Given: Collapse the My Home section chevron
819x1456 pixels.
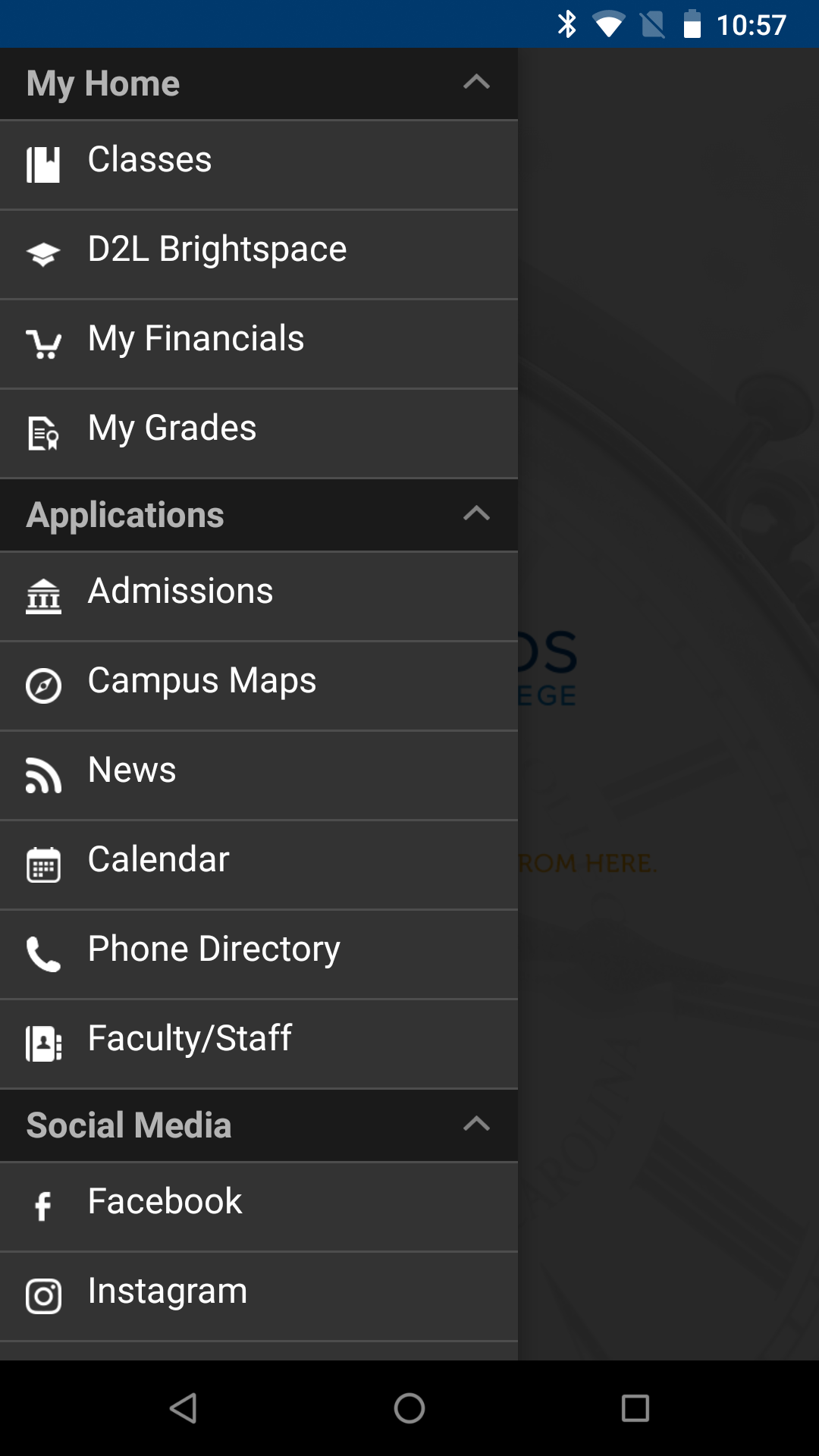Looking at the screenshot, I should click(x=476, y=83).
